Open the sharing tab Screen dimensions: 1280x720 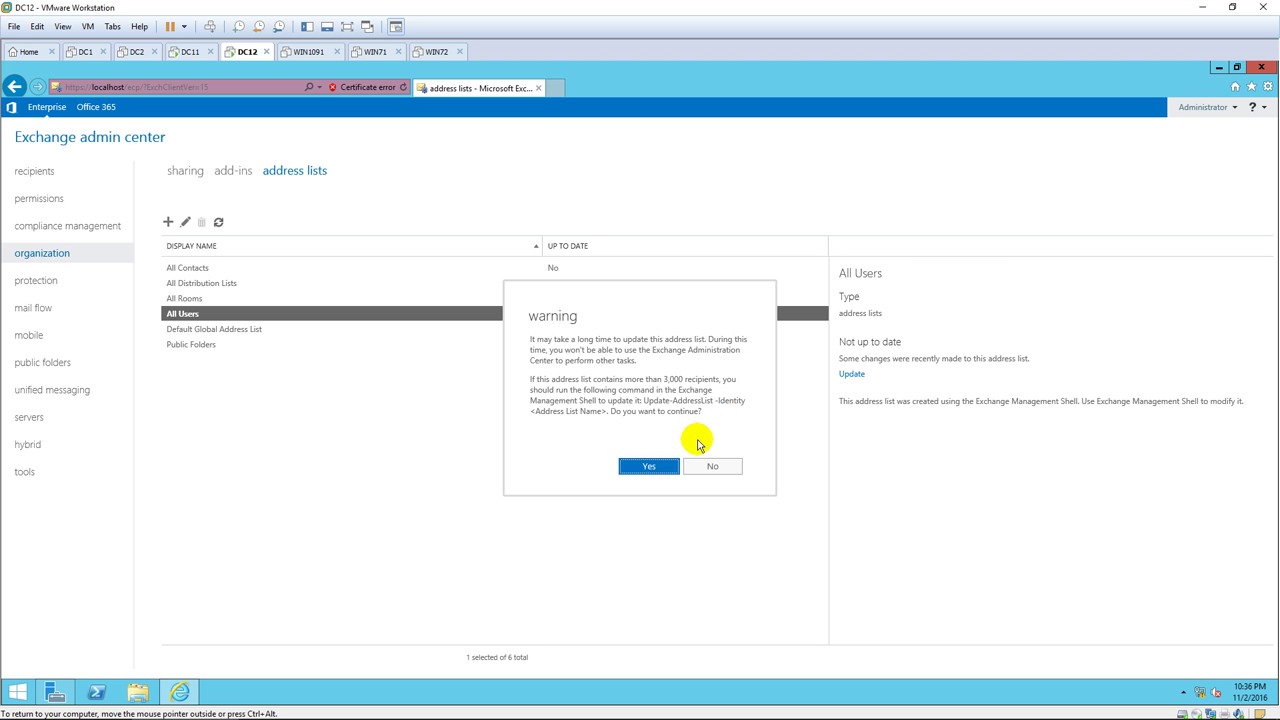coord(185,171)
